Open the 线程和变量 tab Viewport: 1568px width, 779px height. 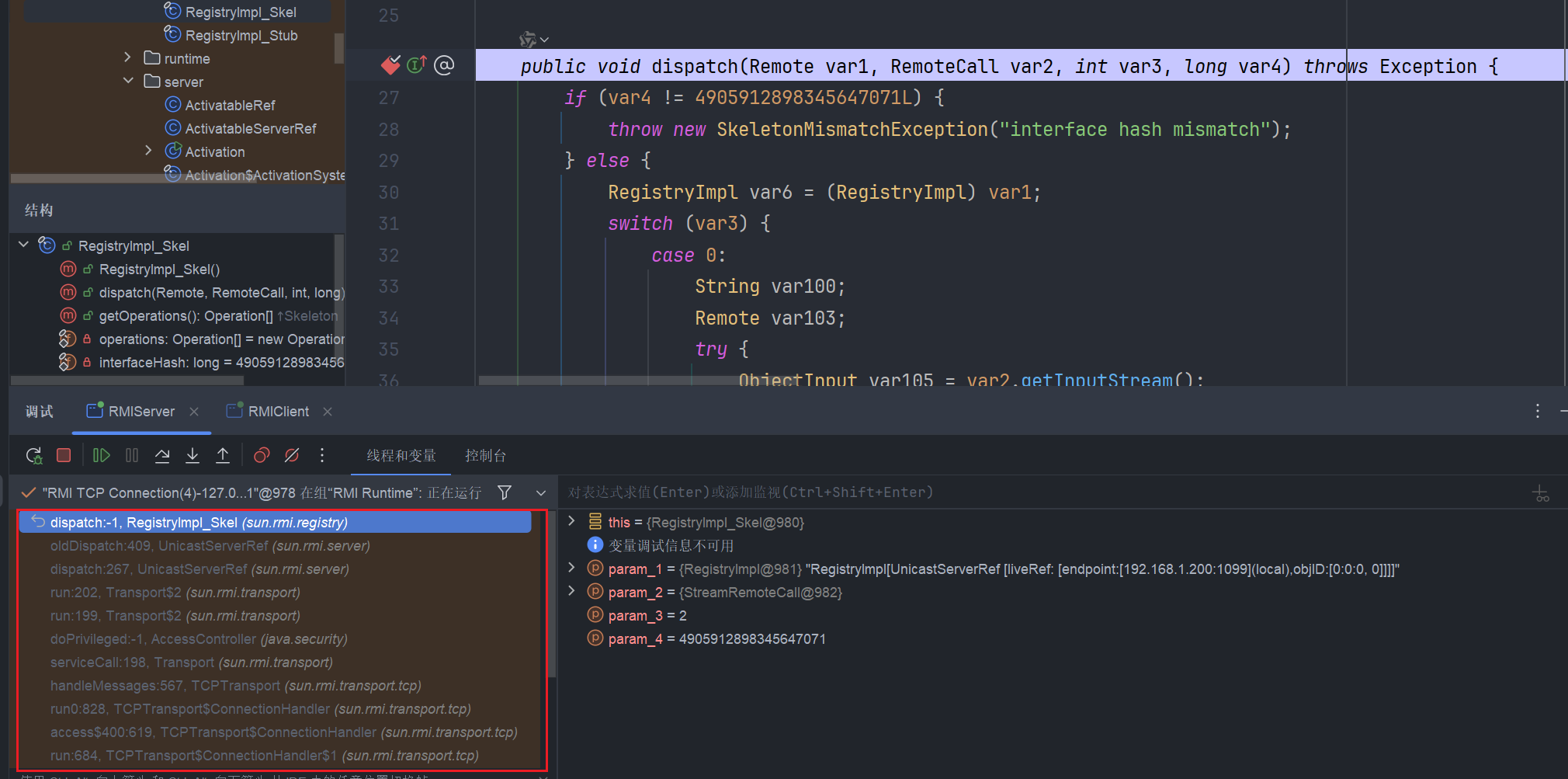[x=401, y=456]
